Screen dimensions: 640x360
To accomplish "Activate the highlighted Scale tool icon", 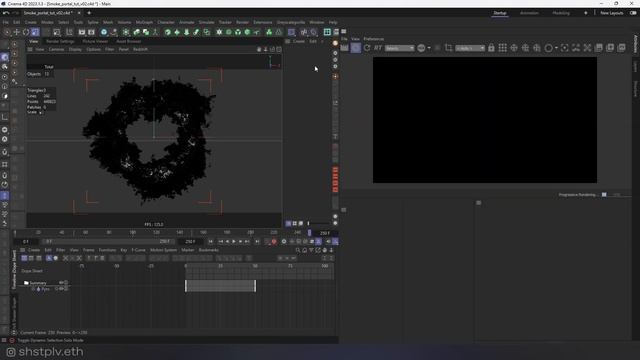I will coord(35,32).
